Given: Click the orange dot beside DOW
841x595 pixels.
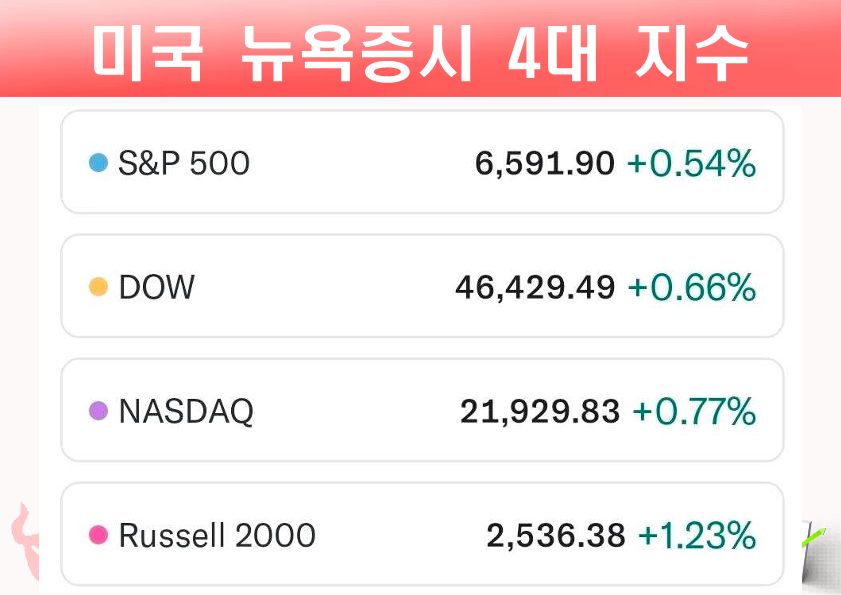Looking at the screenshot, I should (98, 288).
